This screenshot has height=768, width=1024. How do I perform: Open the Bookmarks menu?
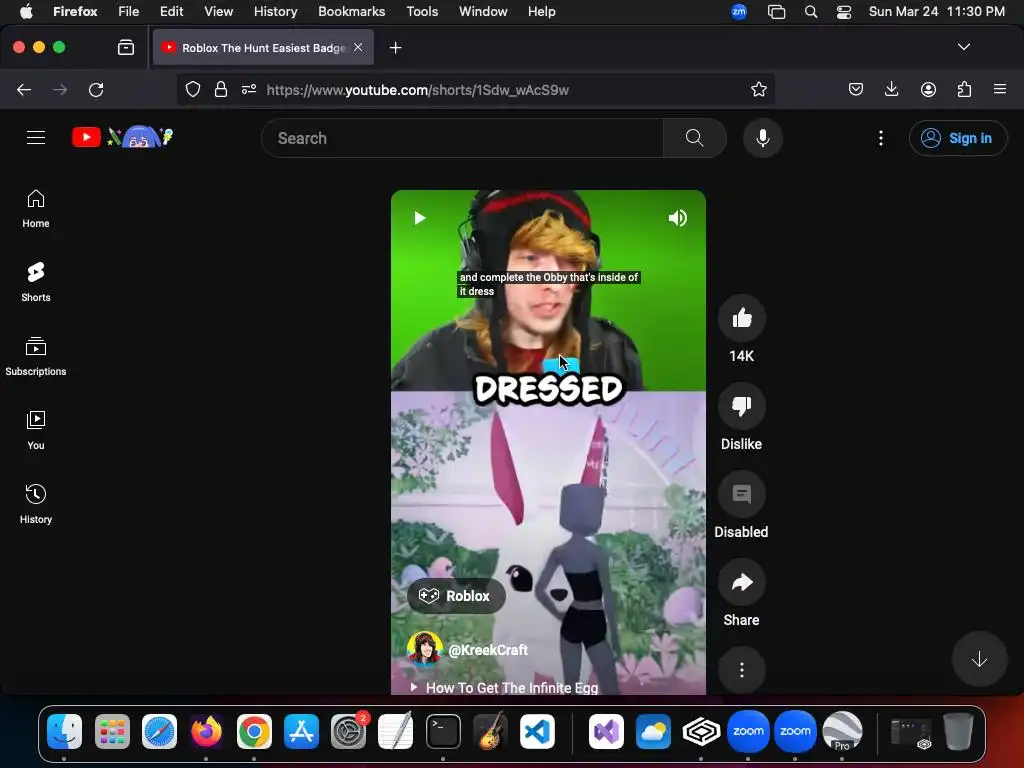point(351,11)
